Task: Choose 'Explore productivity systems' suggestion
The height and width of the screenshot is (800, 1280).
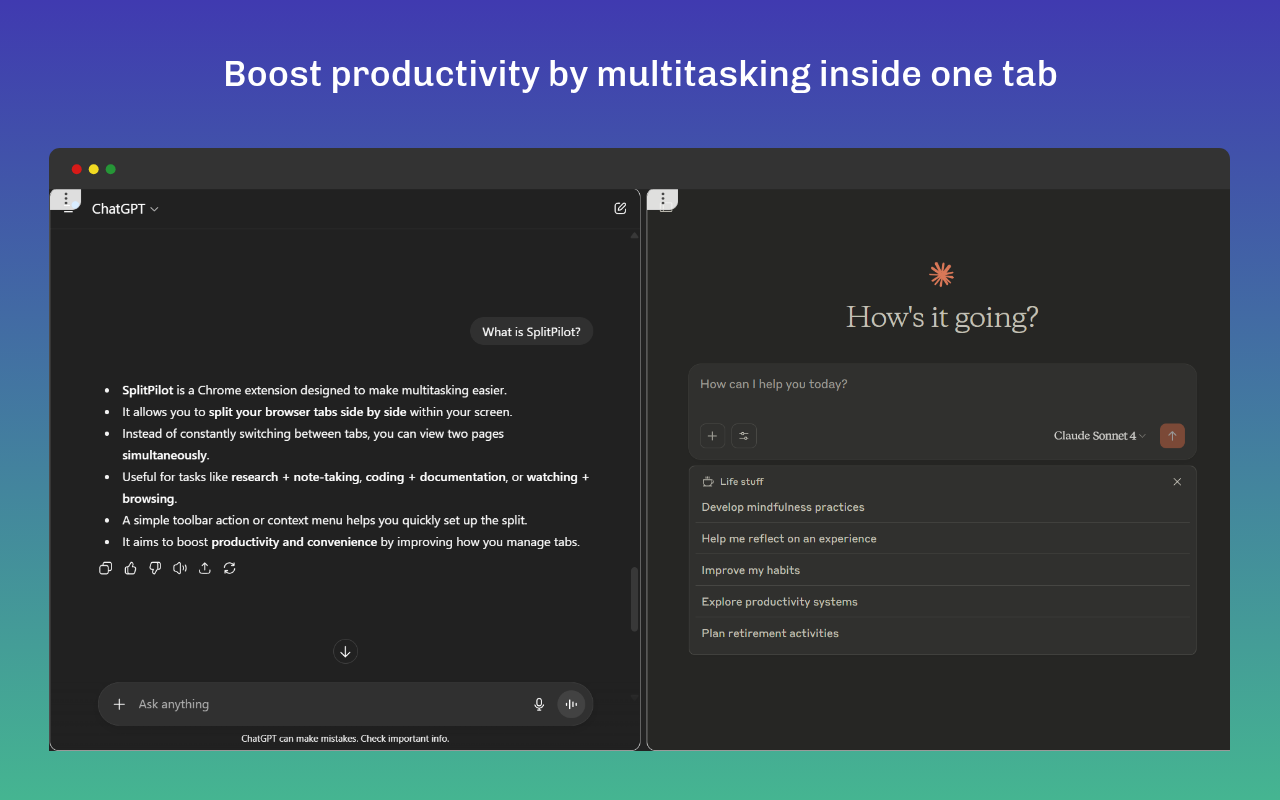Action: (779, 602)
